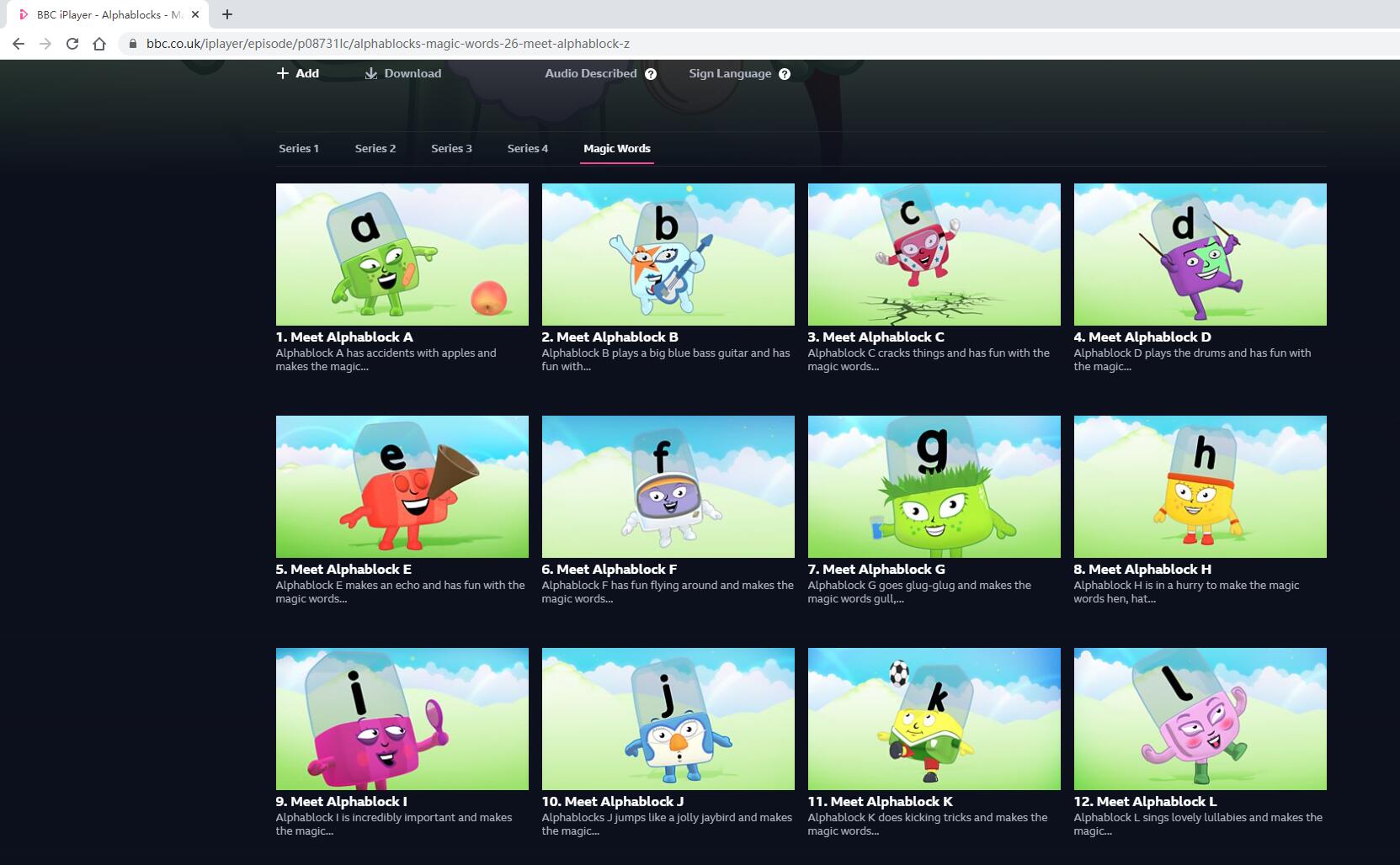The image size is (1400, 865).
Task: Click the Sign Language option
Action: point(730,73)
